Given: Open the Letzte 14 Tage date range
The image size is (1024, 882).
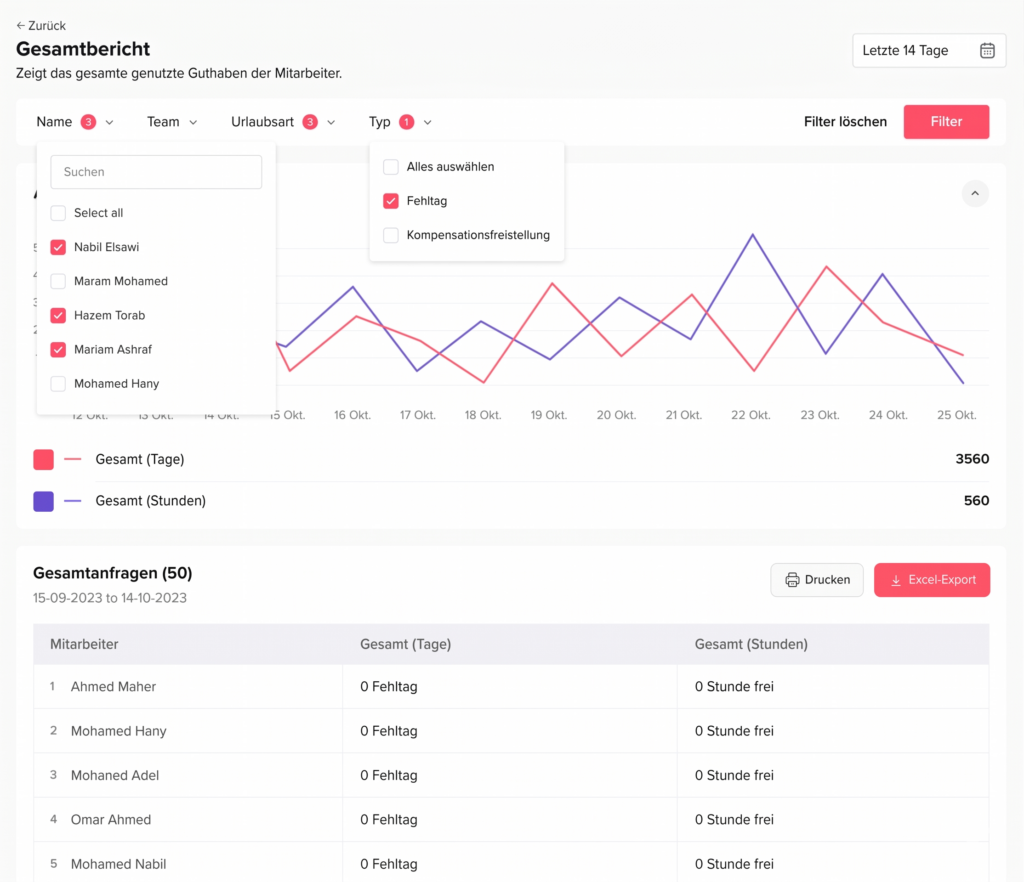Looking at the screenshot, I should [928, 51].
